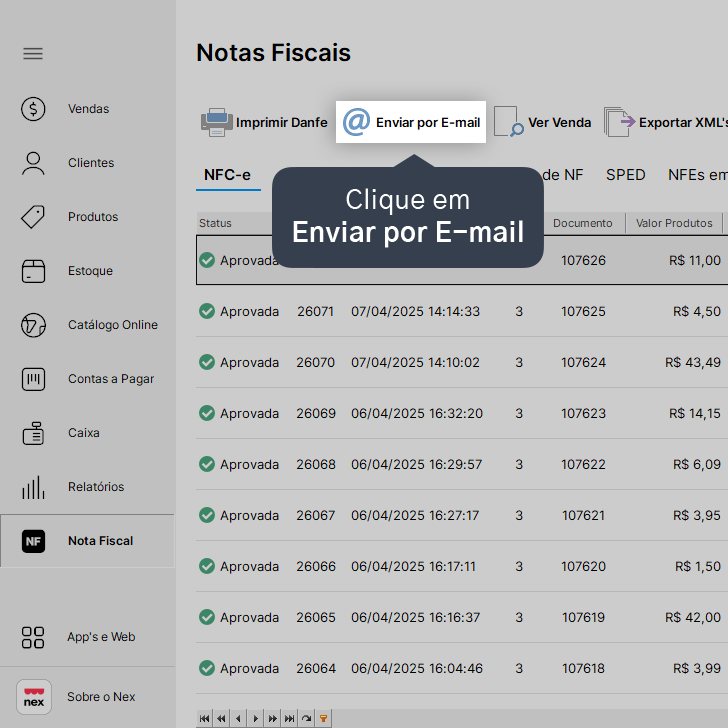The width and height of the screenshot is (728, 728).
Task: Toggle the hamburger menu icon
Action: 33,54
